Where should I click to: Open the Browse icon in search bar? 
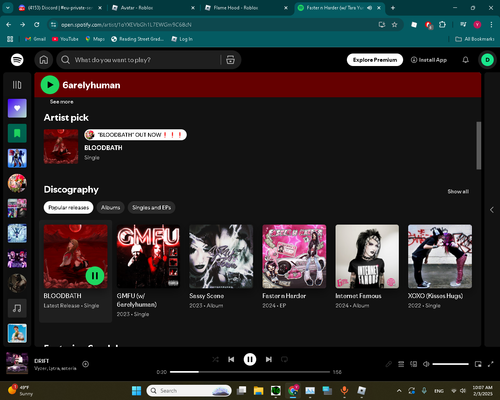tap(230, 60)
